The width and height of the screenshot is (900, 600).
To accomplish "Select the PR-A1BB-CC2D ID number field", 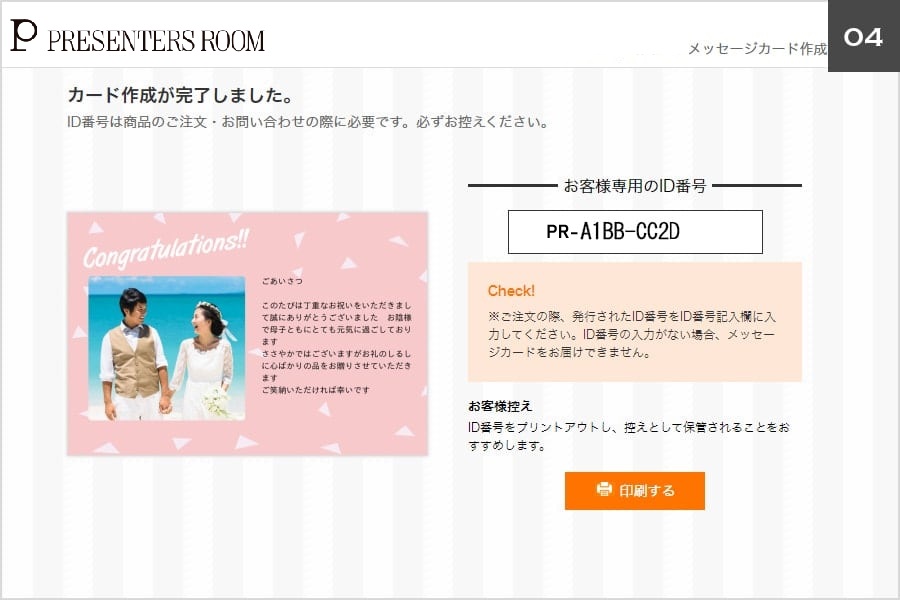I will coord(635,232).
